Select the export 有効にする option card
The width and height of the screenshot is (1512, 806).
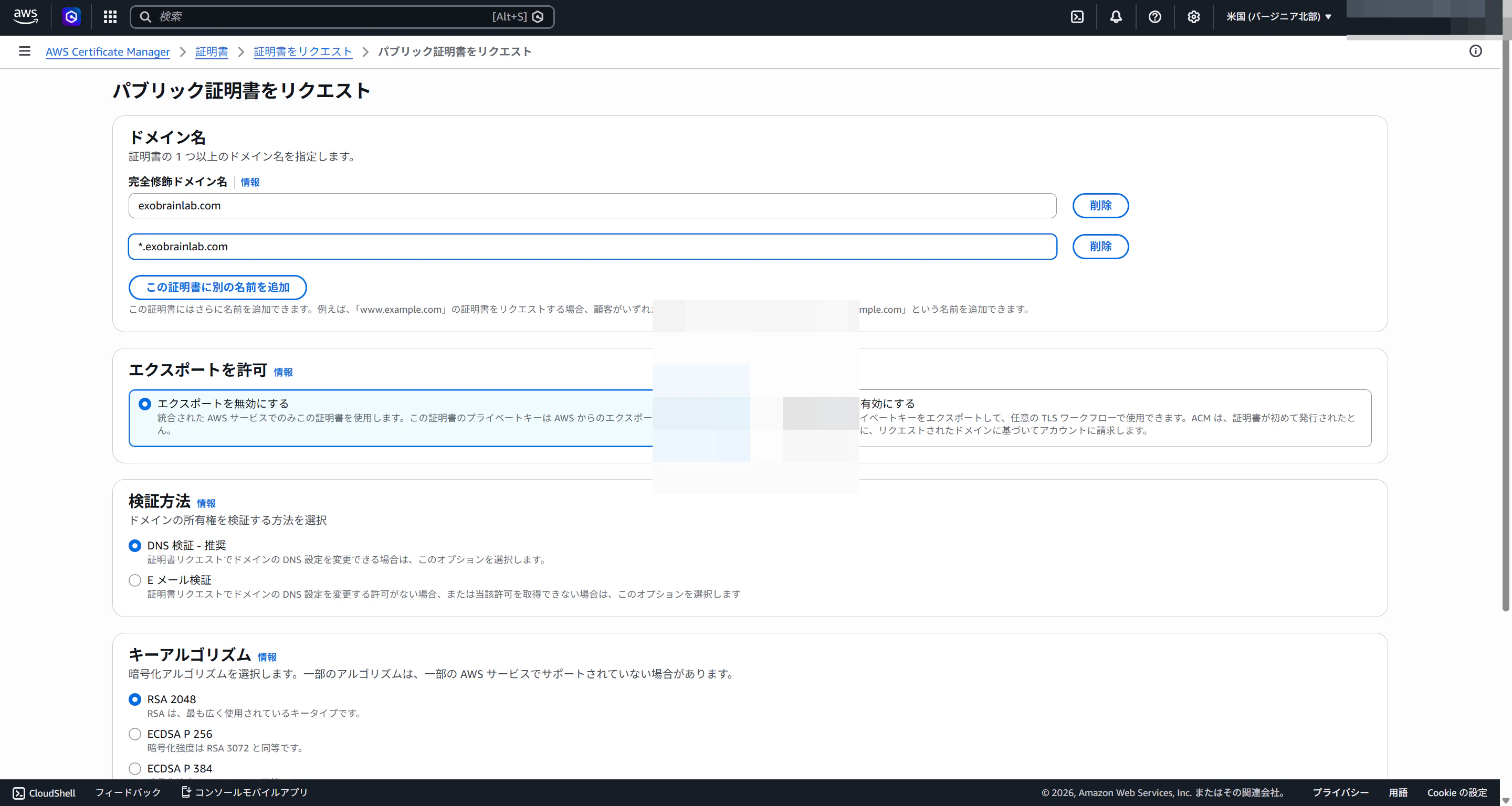click(1114, 418)
